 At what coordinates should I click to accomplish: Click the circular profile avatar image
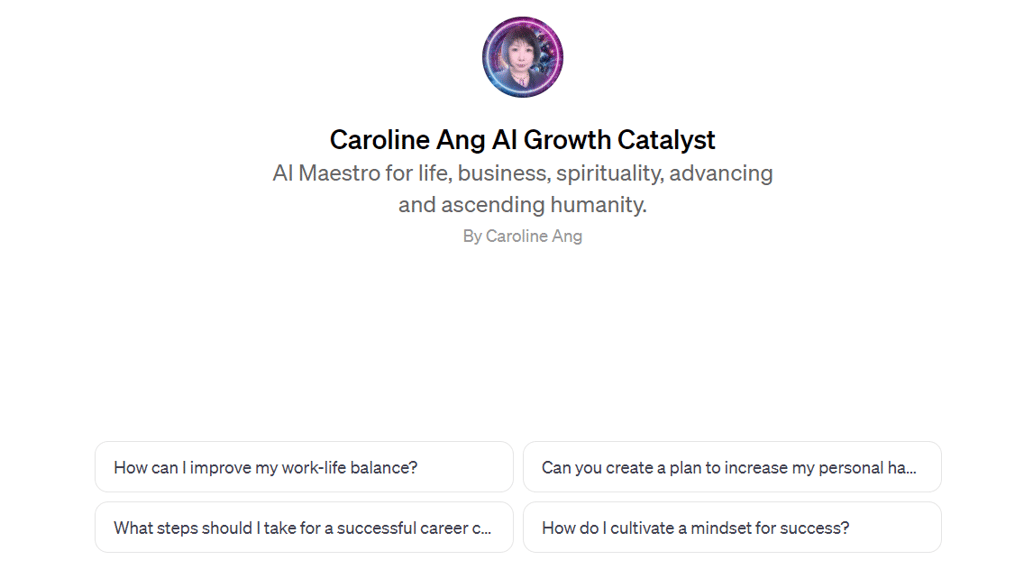point(522,57)
